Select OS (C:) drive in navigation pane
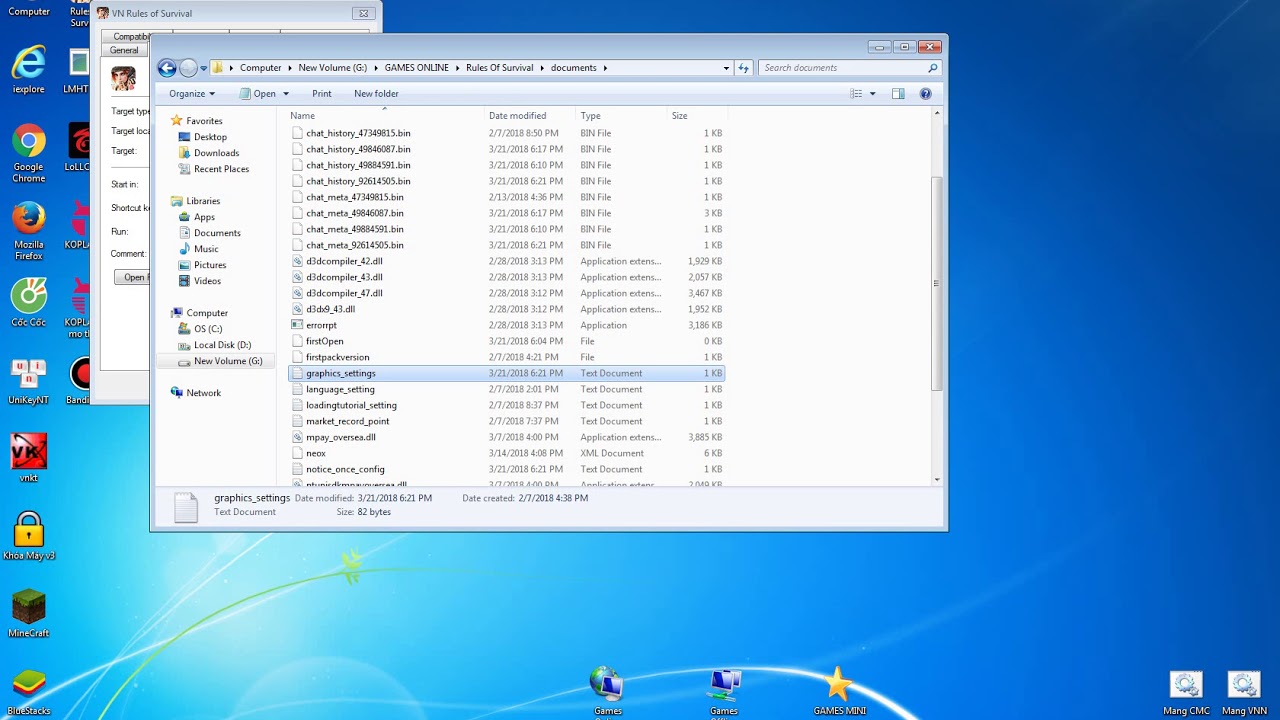 [x=208, y=329]
